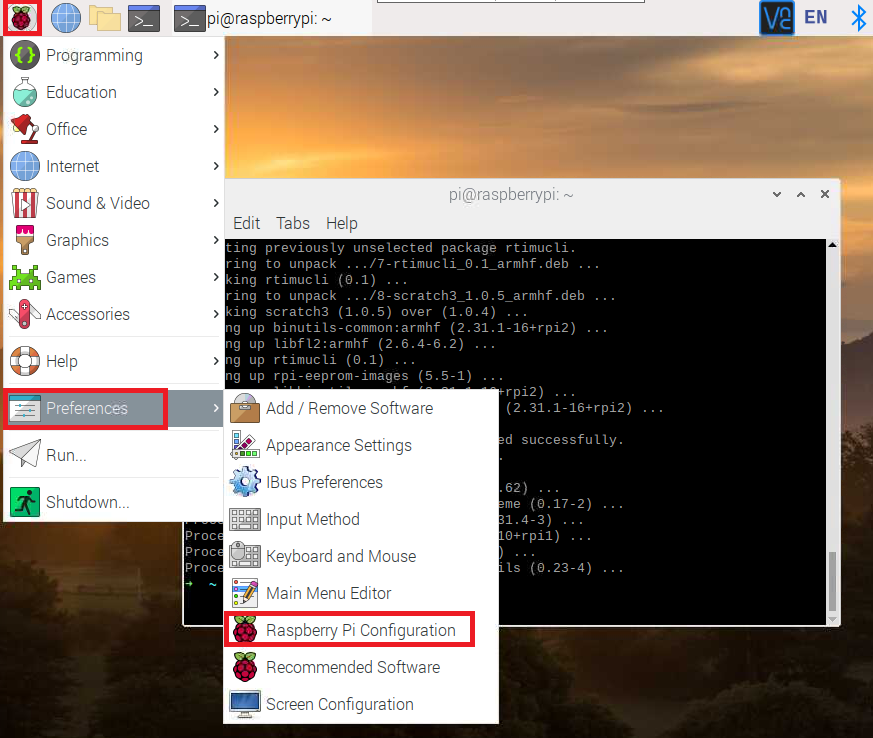The height and width of the screenshot is (738, 873).
Task: Click the pi@raspberrypi terminal title bar text
Action: tap(511, 194)
